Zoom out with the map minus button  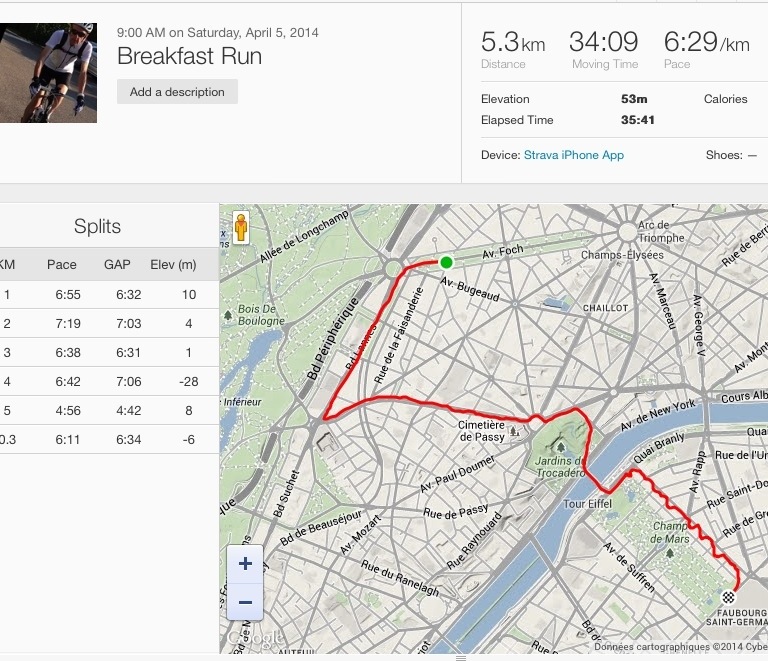(245, 602)
